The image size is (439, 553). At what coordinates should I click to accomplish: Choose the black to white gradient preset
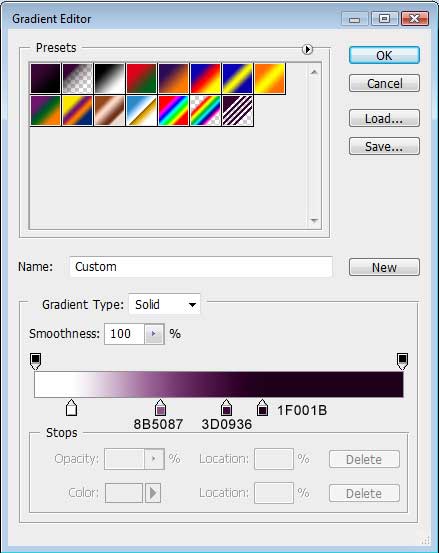110,78
